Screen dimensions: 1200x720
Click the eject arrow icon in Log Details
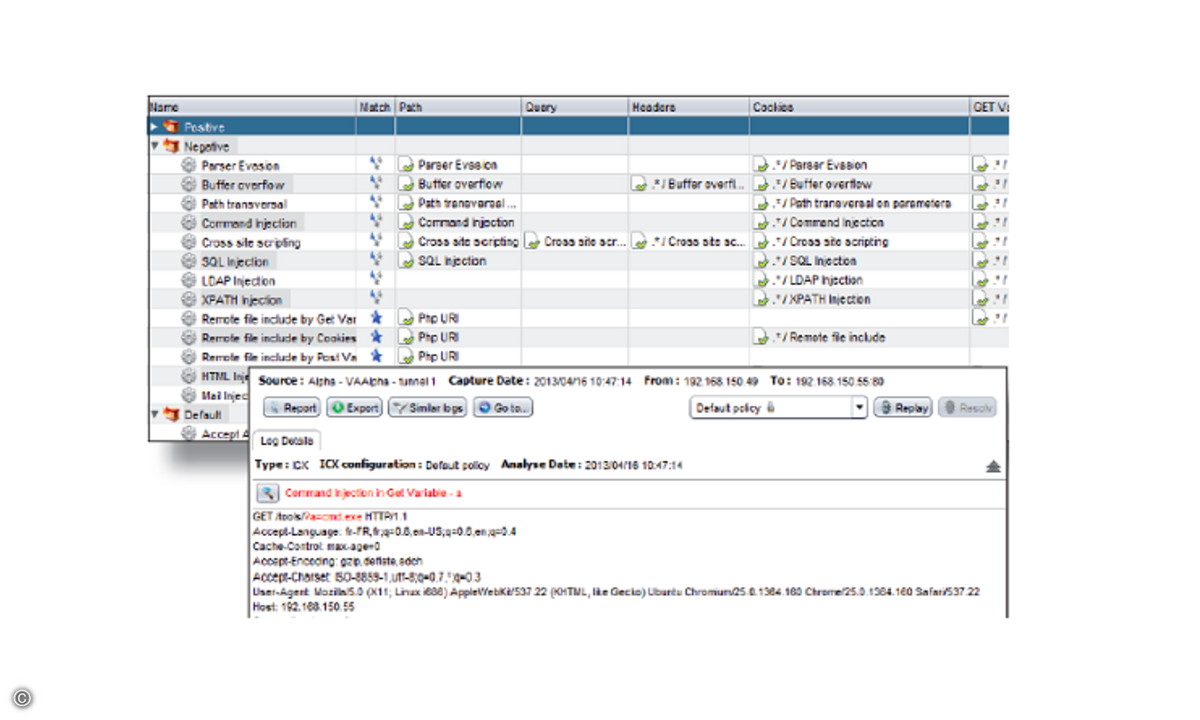coord(993,466)
